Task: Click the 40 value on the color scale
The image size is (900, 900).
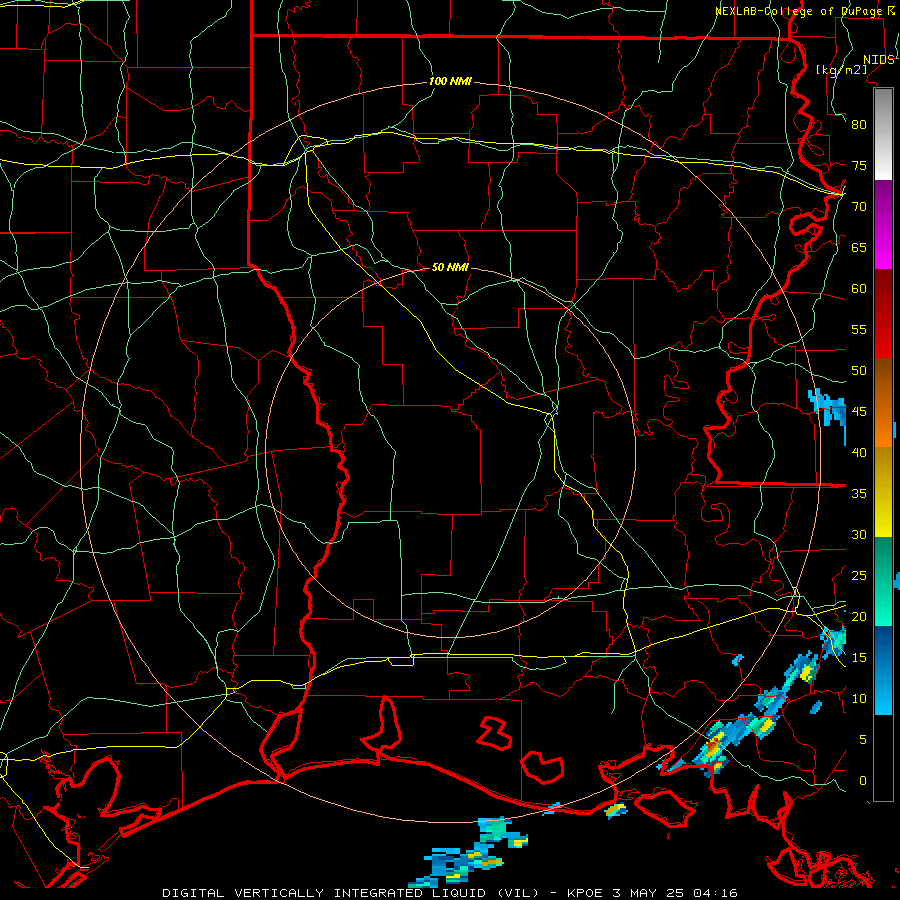Action: click(x=859, y=453)
